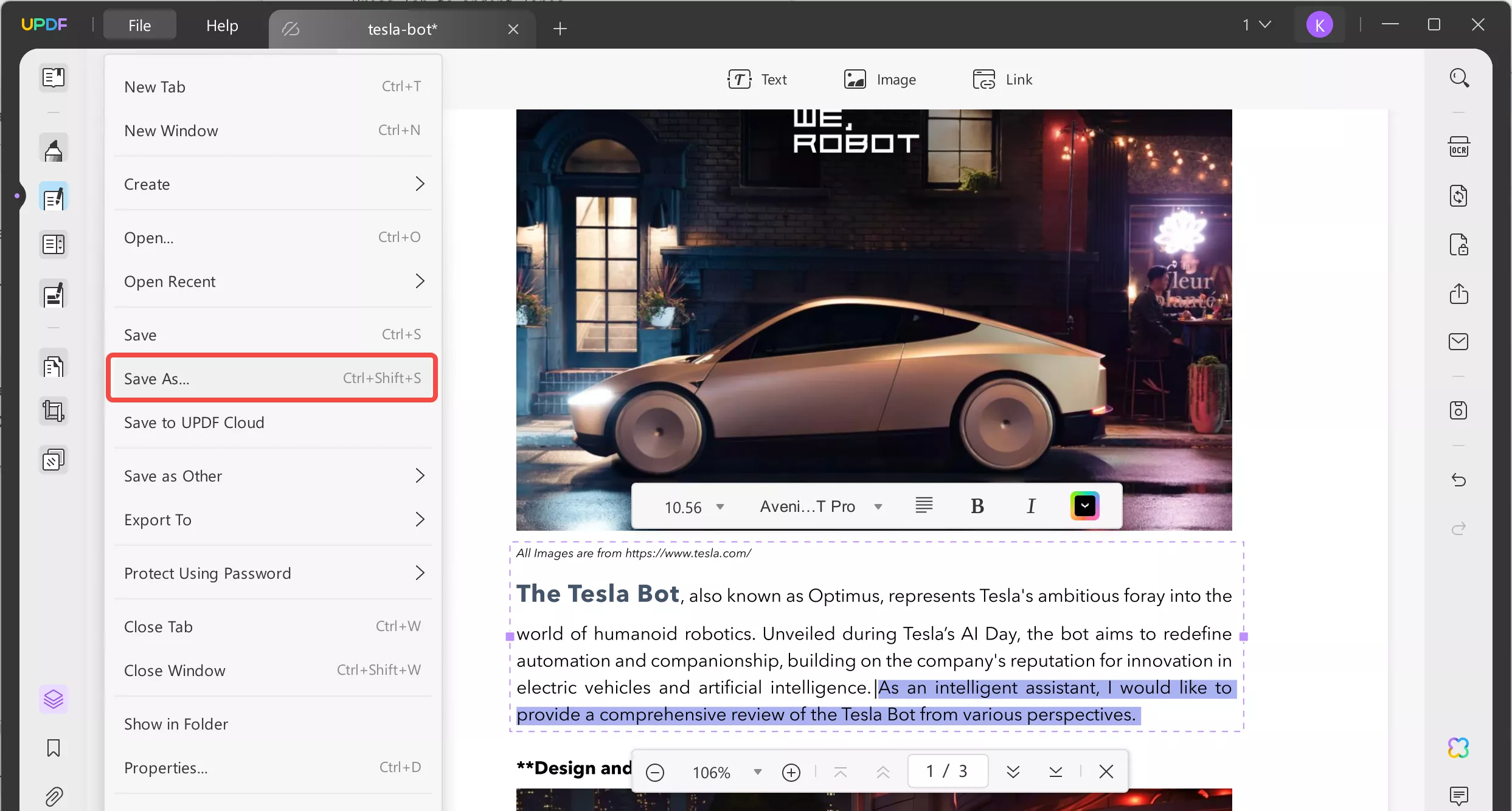Click the Link edit button
1512x811 pixels.
pos(1002,80)
